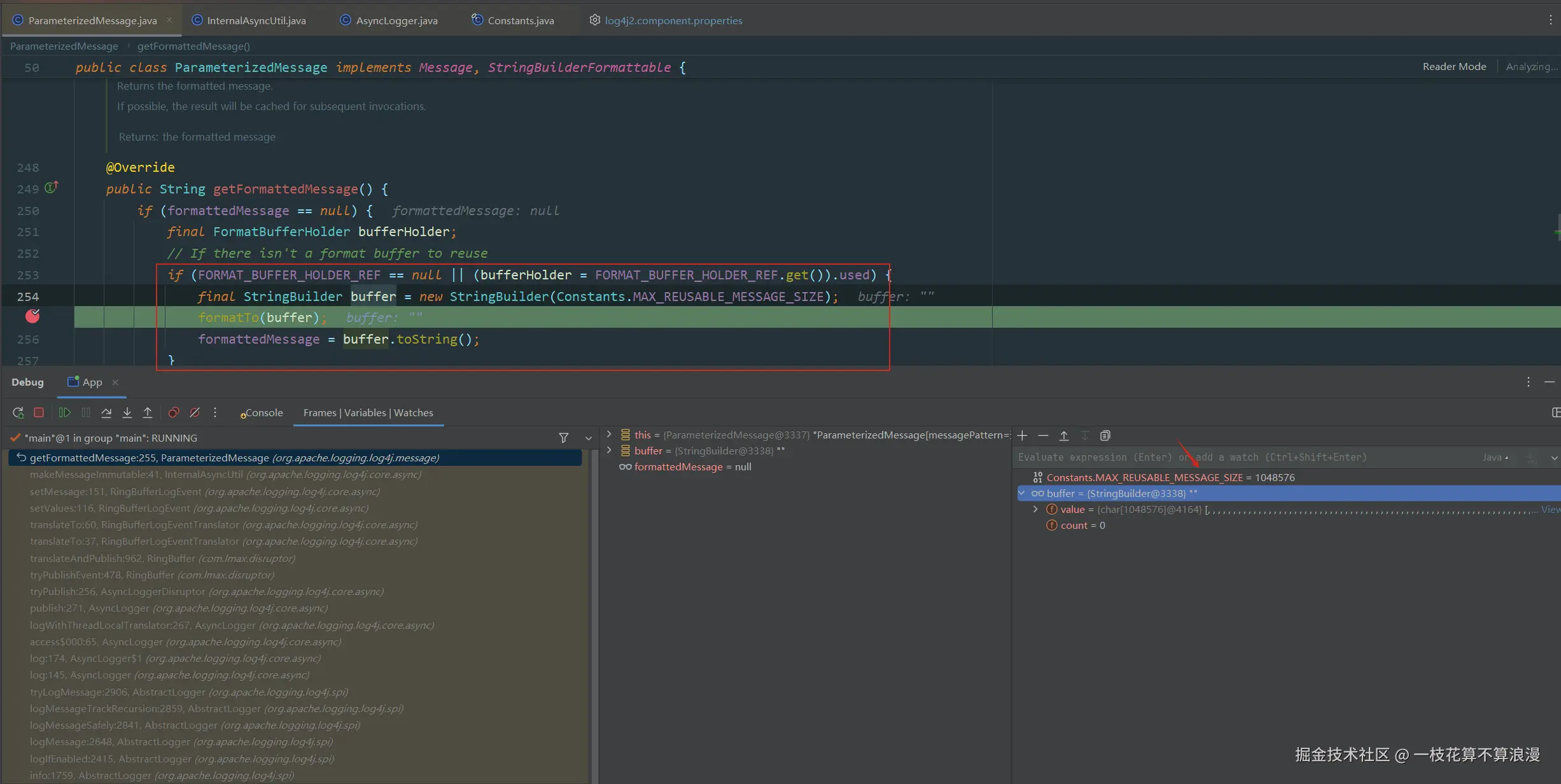The image size is (1561, 784).
Task: Open View Breakpoints dialog
Action: coord(173,412)
